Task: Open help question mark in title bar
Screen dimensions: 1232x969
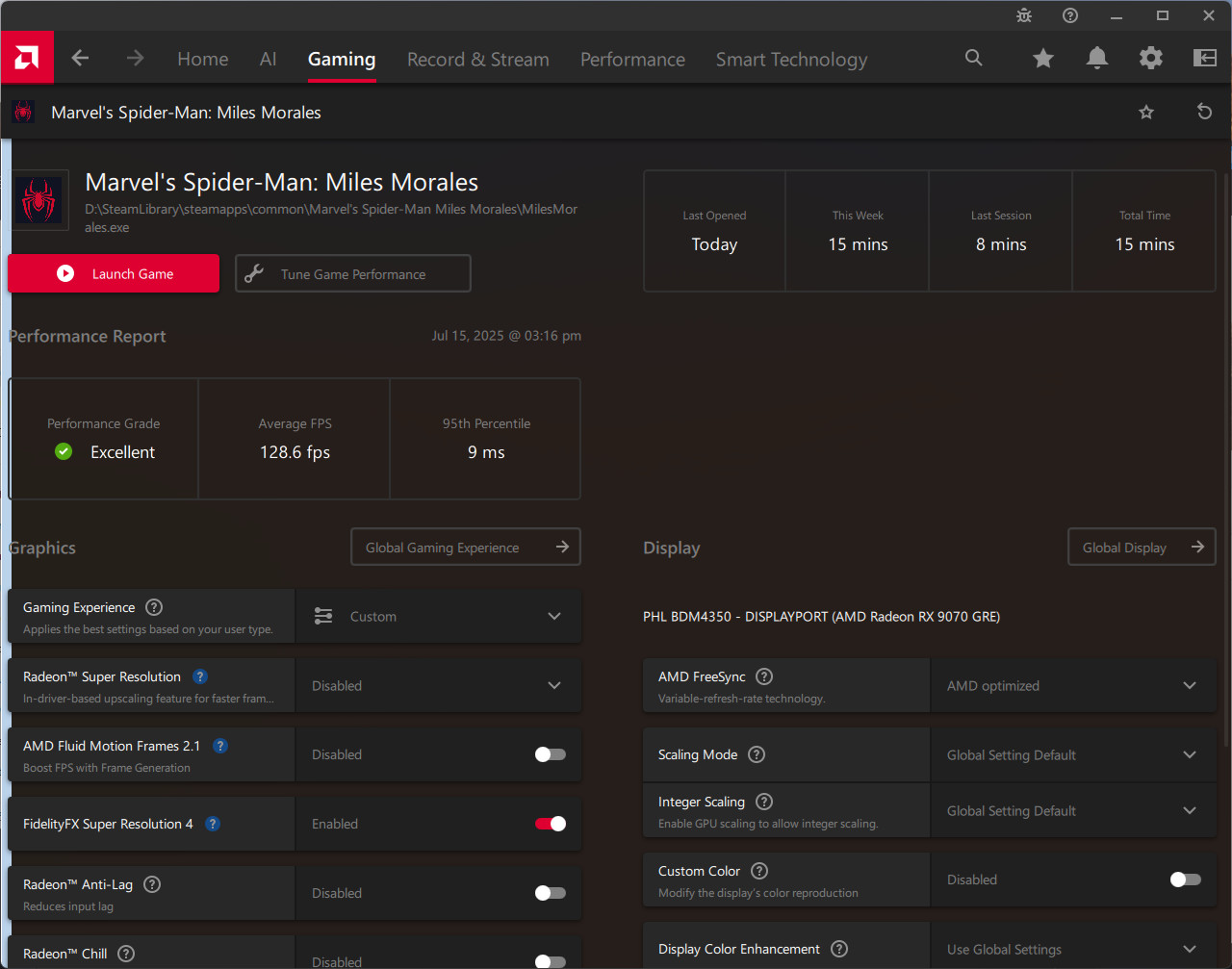Action: (1070, 15)
